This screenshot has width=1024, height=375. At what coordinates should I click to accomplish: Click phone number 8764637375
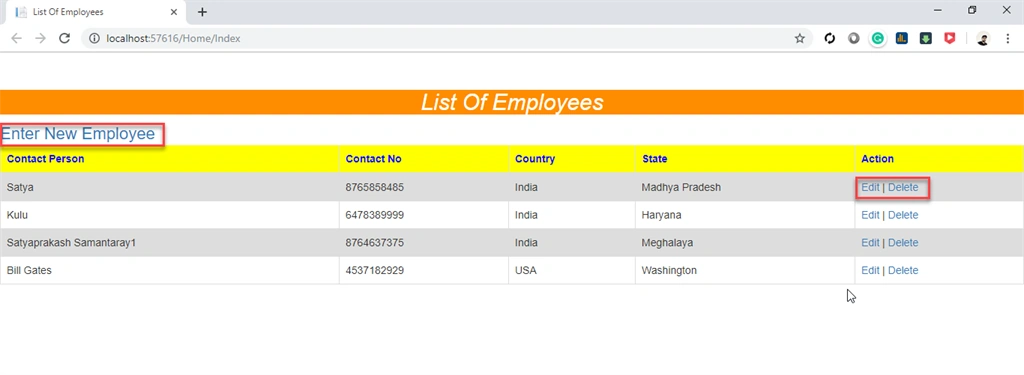click(x=375, y=243)
